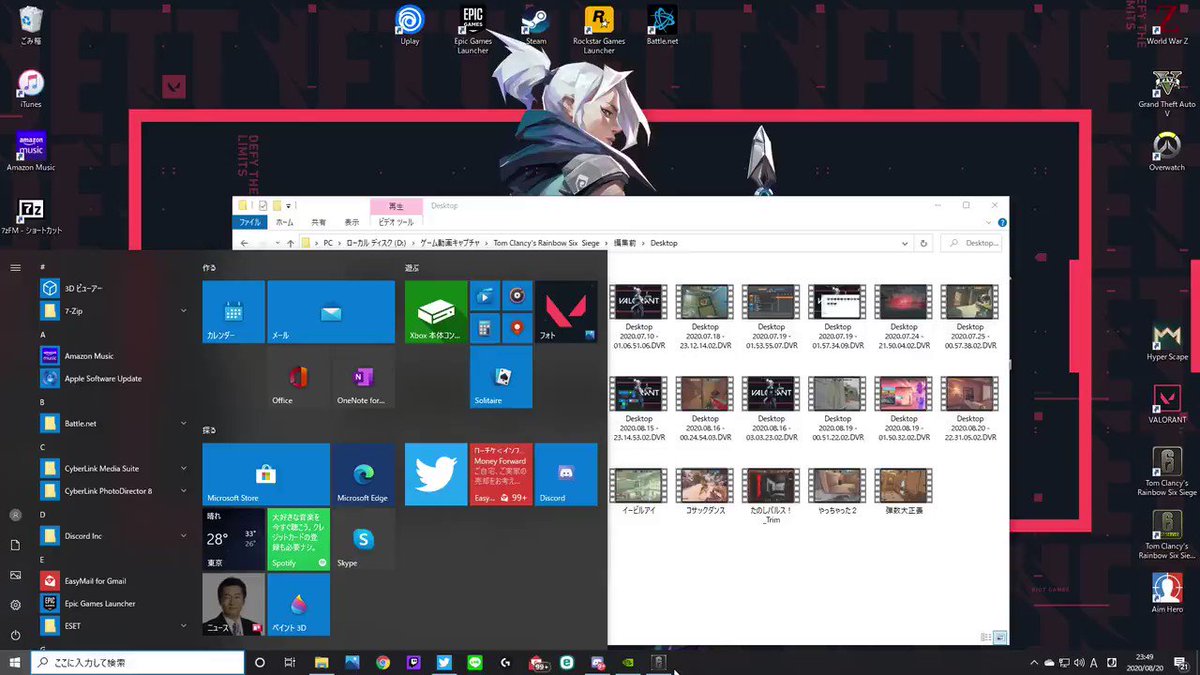
Task: Switch to 表示 ribbon tab
Action: click(x=352, y=222)
